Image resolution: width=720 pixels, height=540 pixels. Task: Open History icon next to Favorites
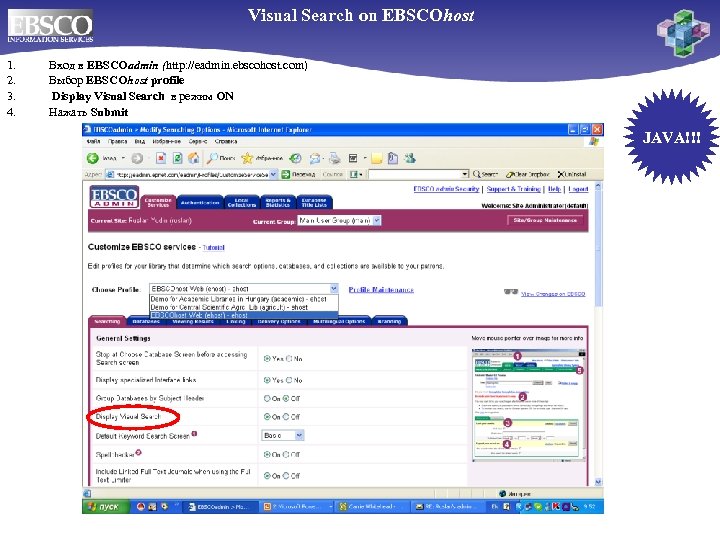click(x=295, y=158)
